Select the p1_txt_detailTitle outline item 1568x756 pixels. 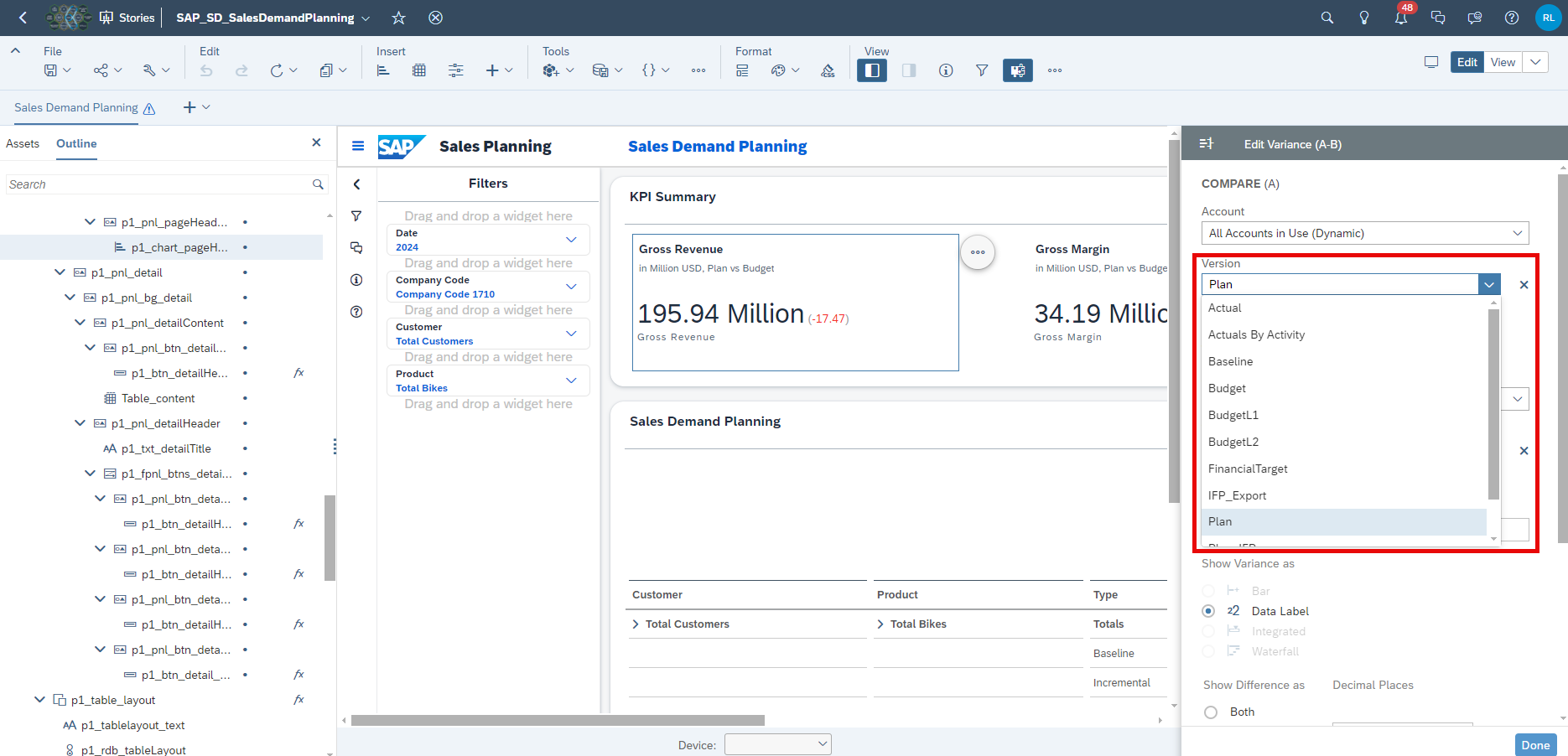[166, 448]
